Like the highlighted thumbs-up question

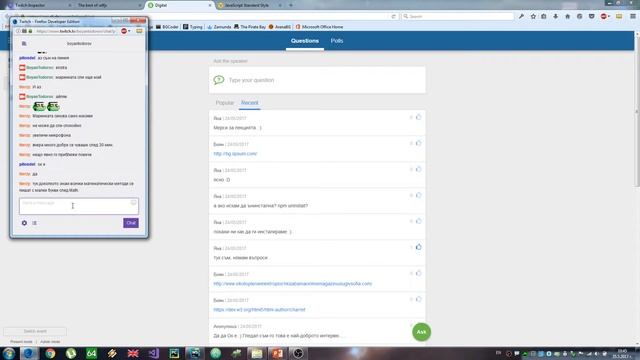[418, 247]
